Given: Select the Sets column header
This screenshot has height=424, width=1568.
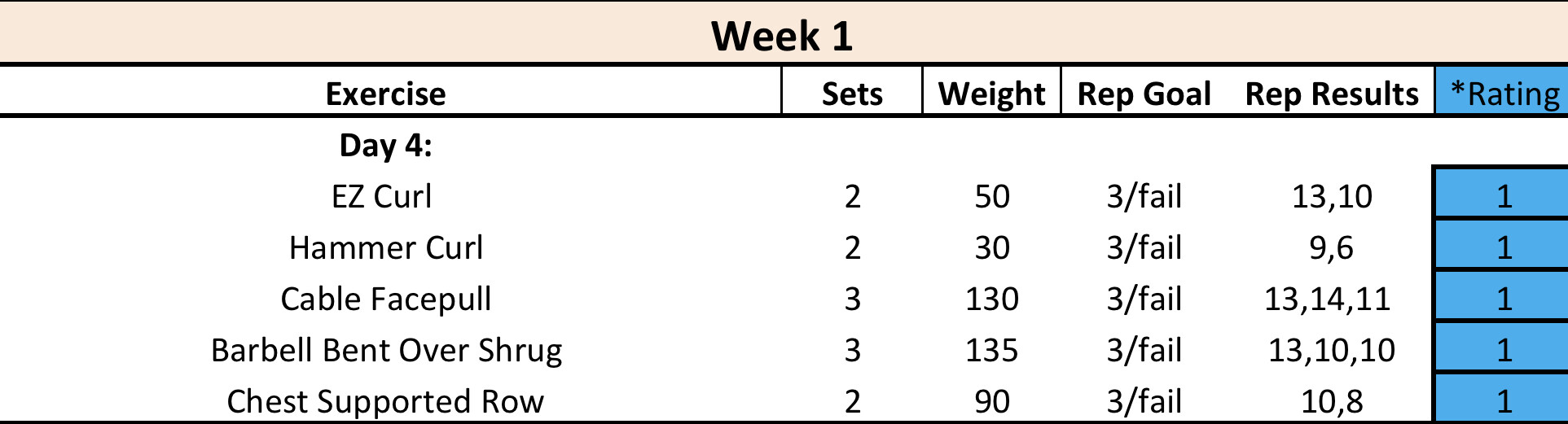Looking at the screenshot, I should click(852, 94).
